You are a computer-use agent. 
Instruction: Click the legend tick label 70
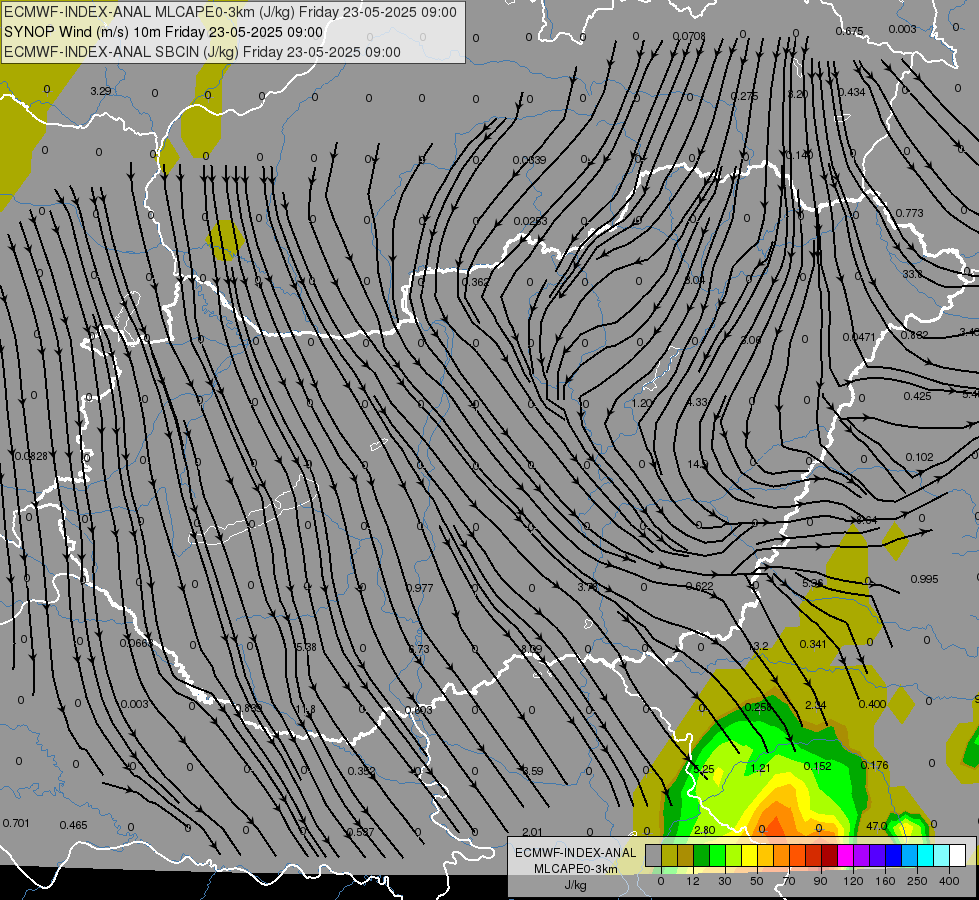point(789,881)
